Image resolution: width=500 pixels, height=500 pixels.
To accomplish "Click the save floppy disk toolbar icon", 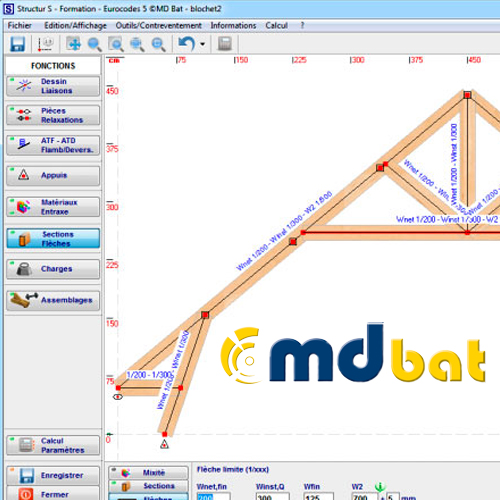I will tap(18, 44).
